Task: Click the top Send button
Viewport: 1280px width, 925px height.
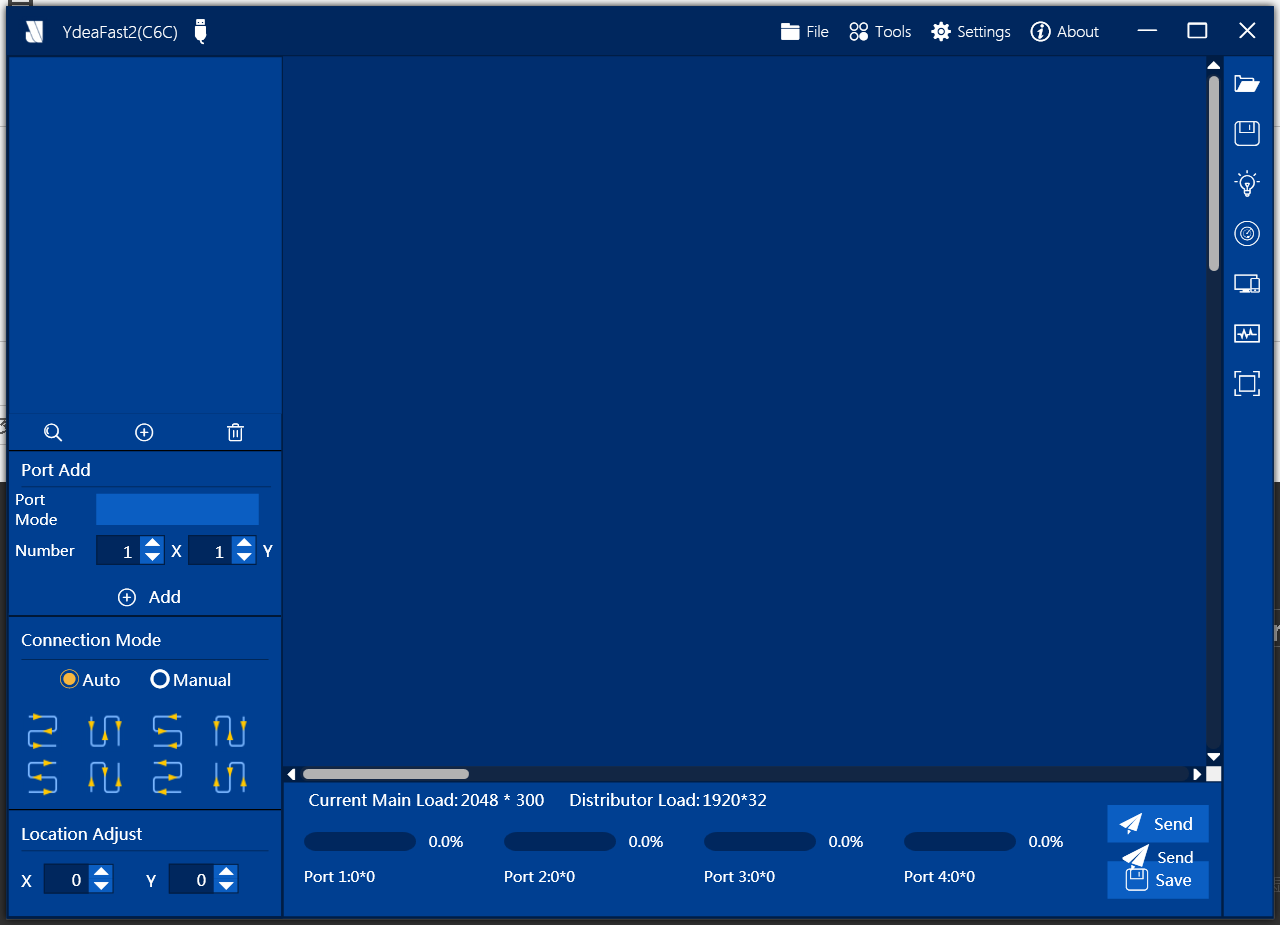Action: (1157, 824)
